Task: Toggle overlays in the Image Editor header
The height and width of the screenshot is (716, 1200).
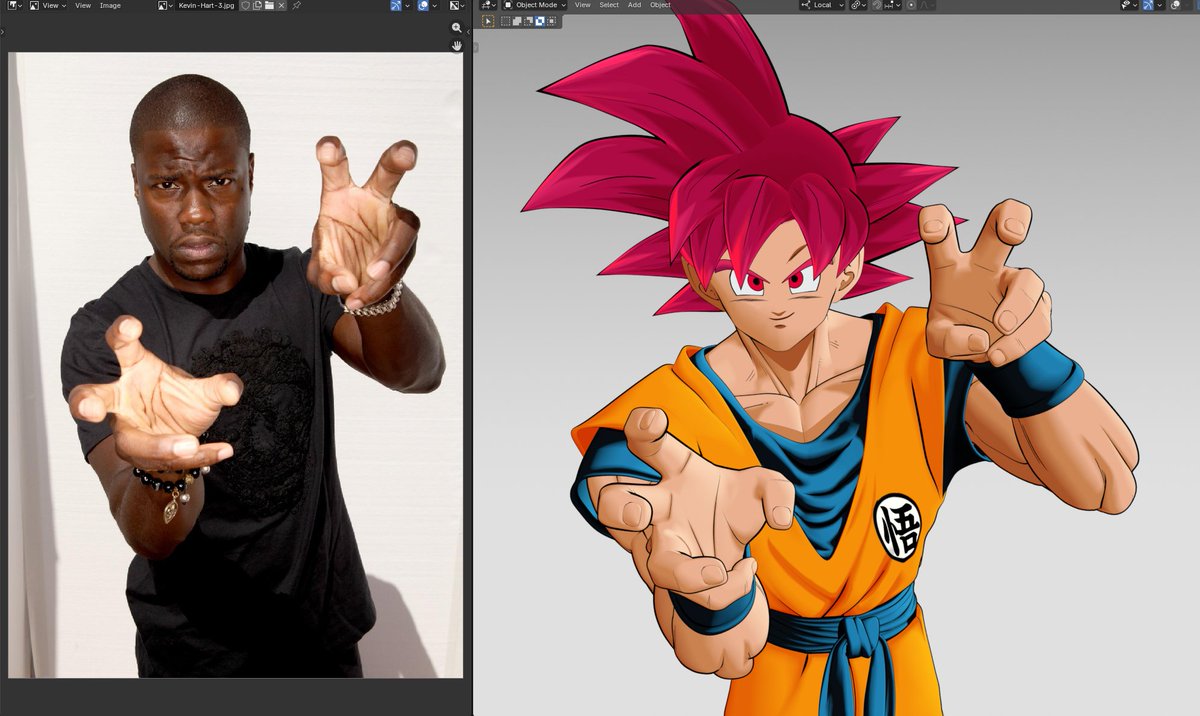Action: click(423, 5)
